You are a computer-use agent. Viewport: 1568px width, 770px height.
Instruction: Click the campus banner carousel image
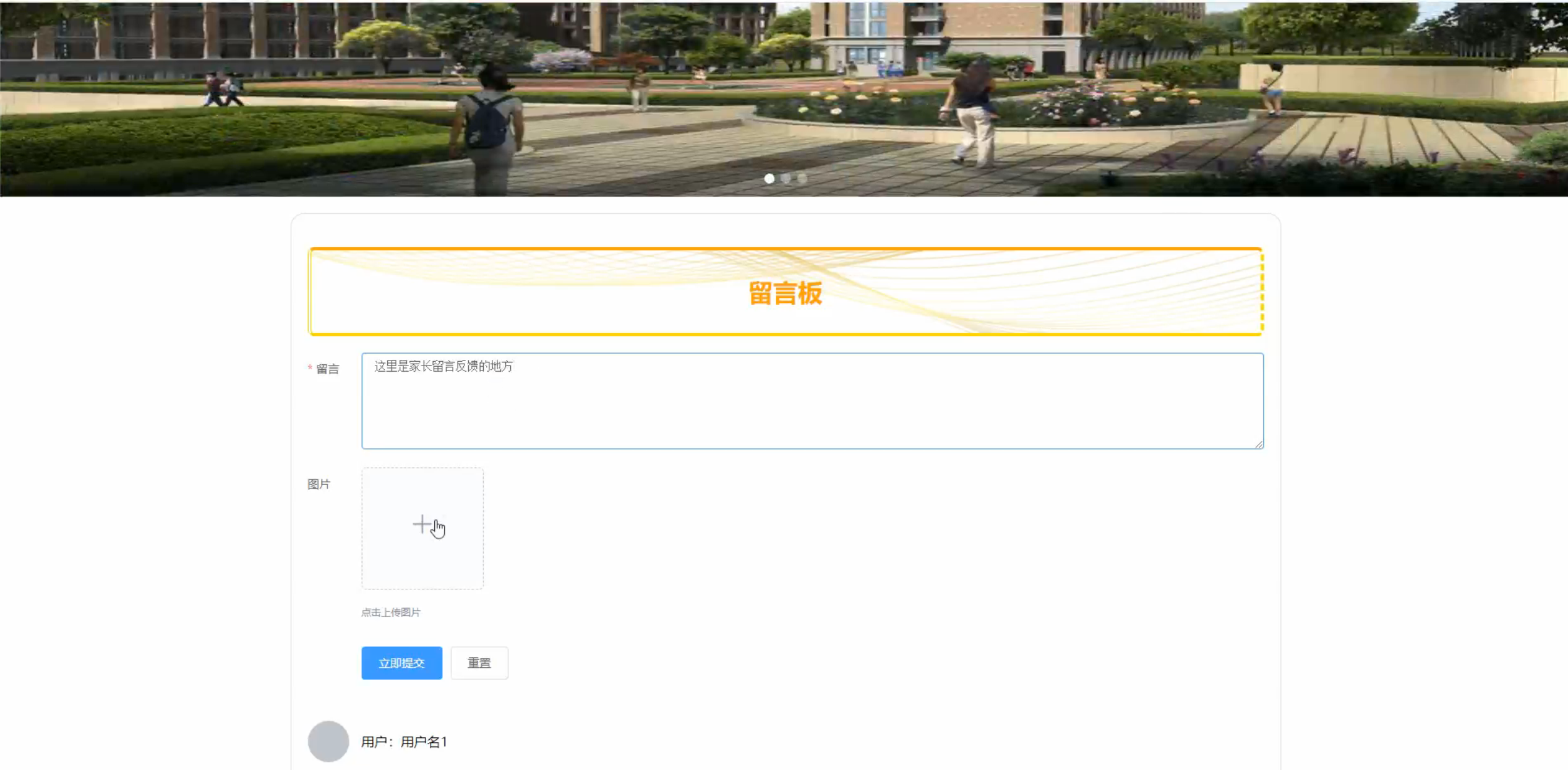[784, 98]
